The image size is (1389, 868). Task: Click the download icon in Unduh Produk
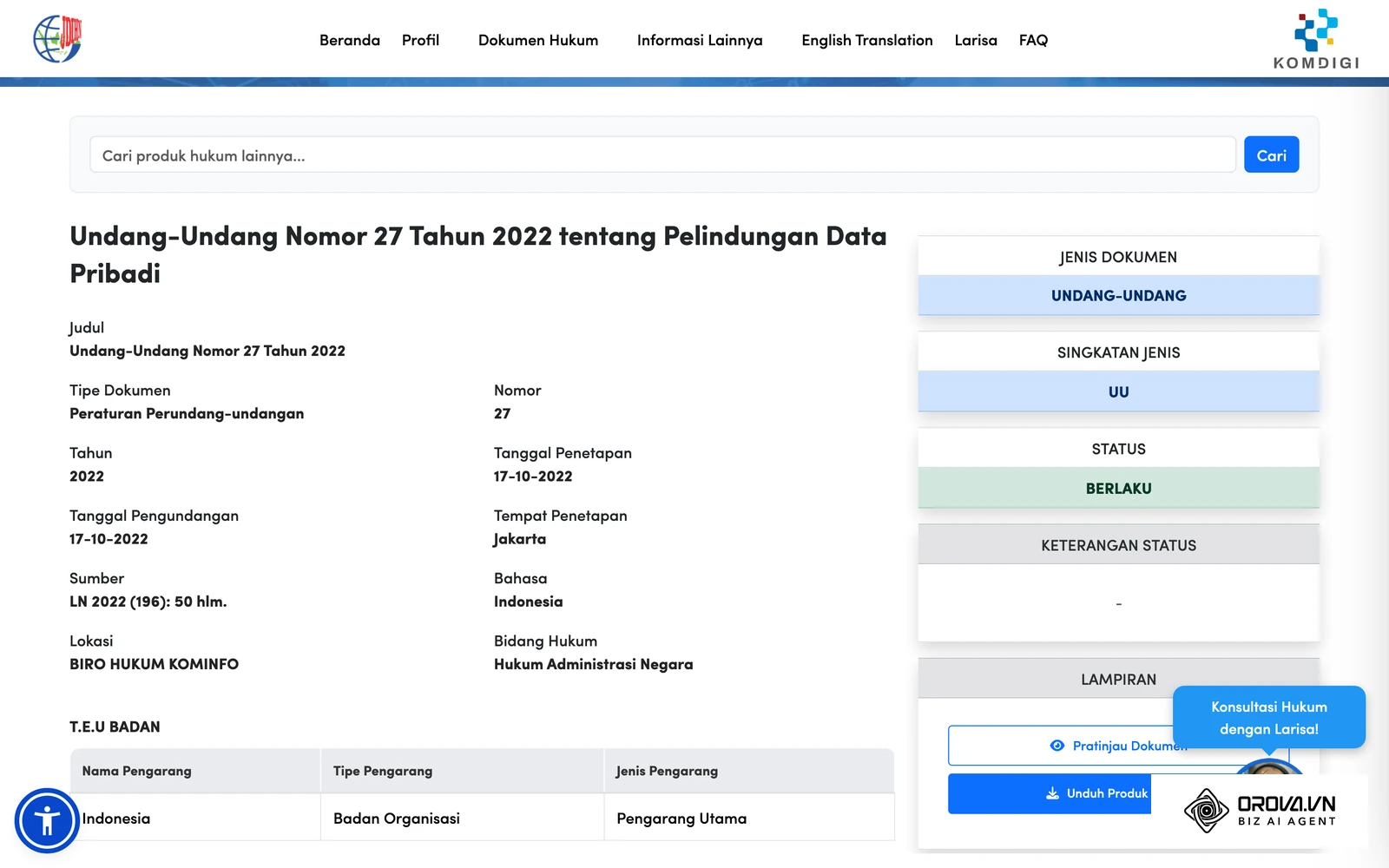click(1052, 793)
